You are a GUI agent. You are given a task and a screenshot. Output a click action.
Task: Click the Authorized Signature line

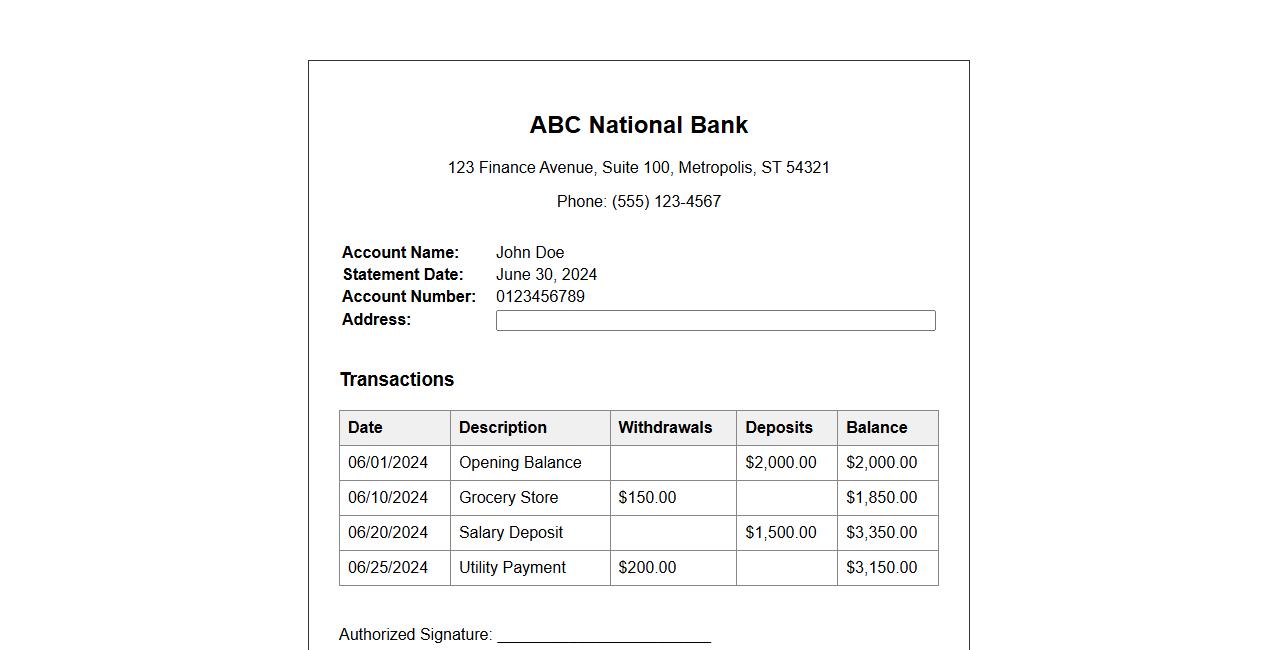coord(604,634)
